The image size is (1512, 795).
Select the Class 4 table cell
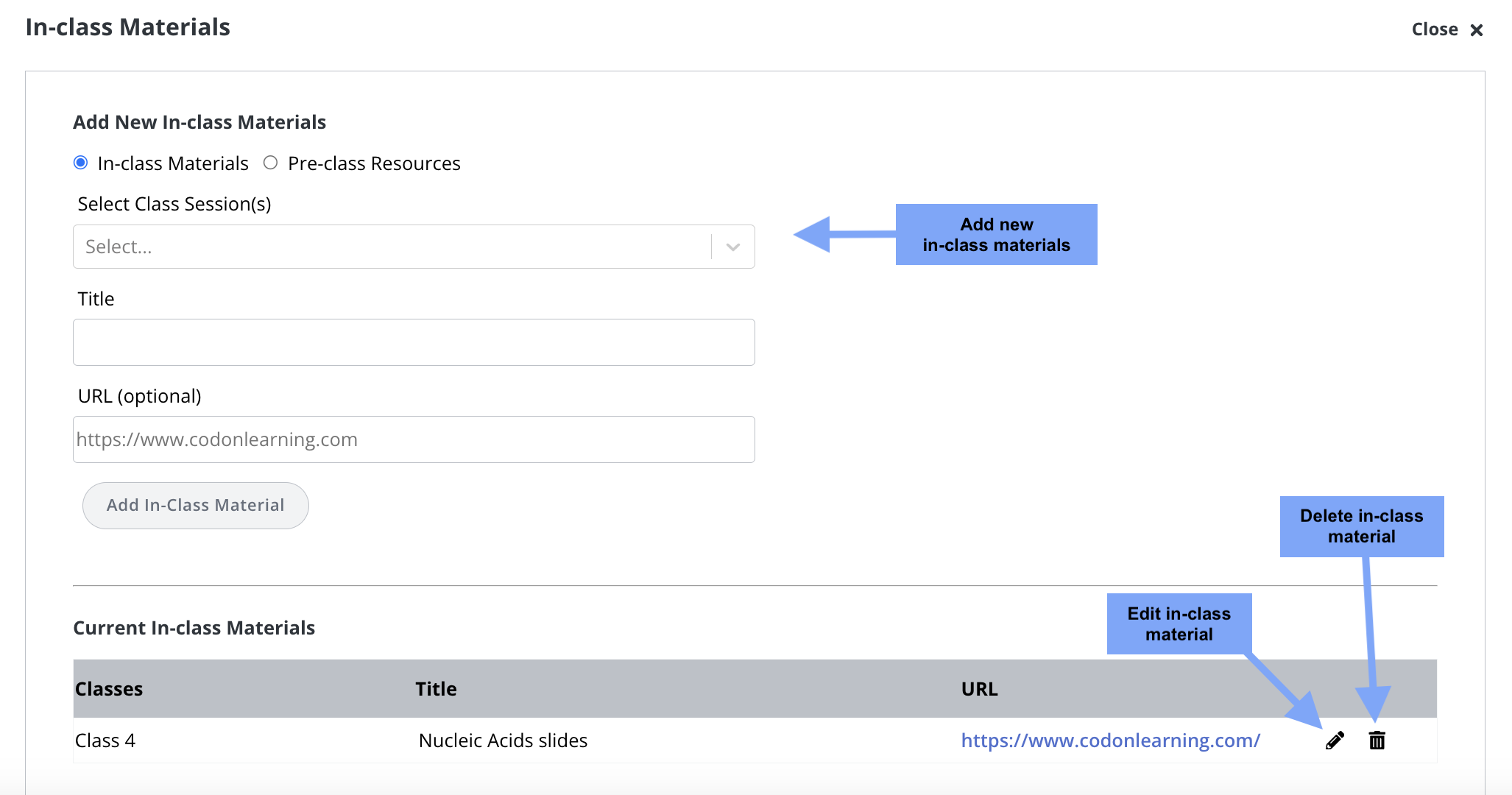105,741
